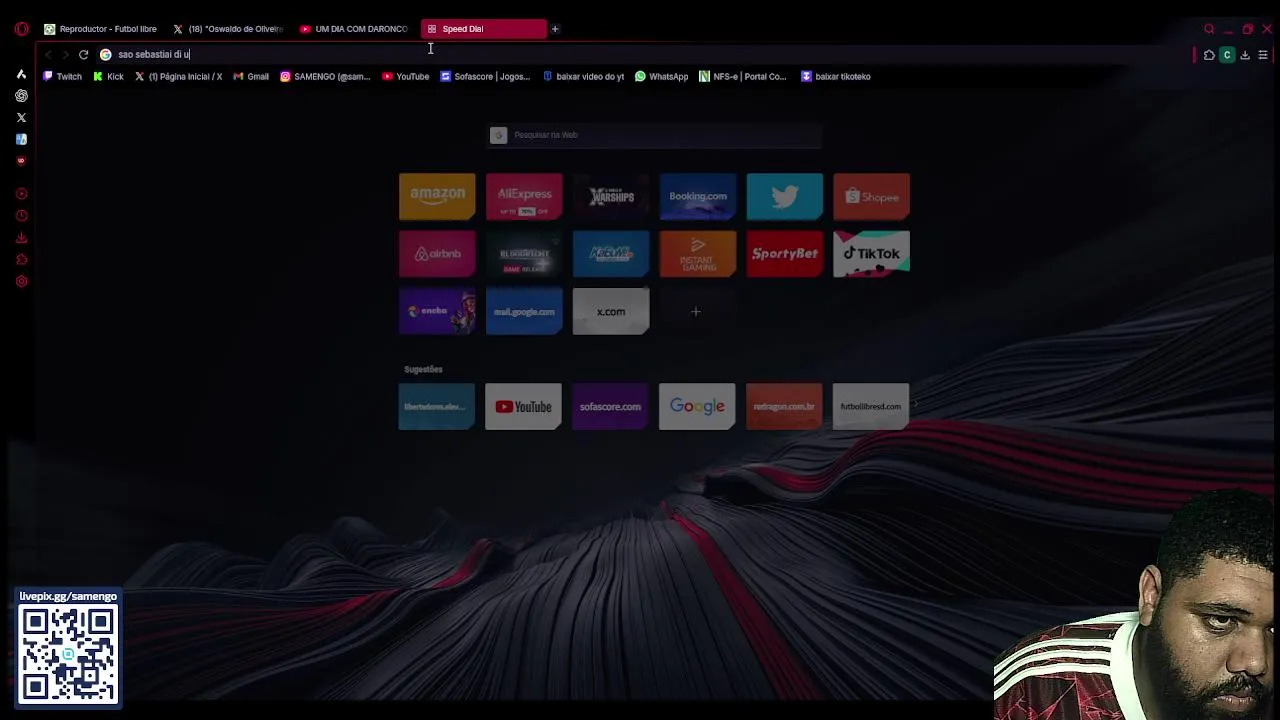1280x720 pixels.
Task: Open the YouTube bookmark in bookmarks bar
Action: (x=406, y=76)
